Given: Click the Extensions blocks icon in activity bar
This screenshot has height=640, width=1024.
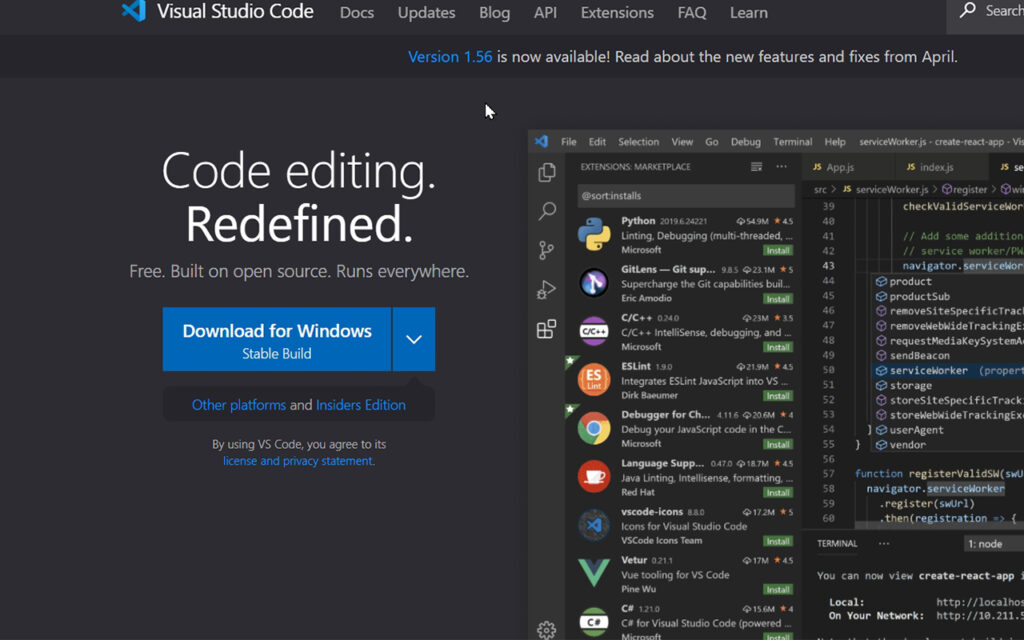Looking at the screenshot, I should 546,329.
